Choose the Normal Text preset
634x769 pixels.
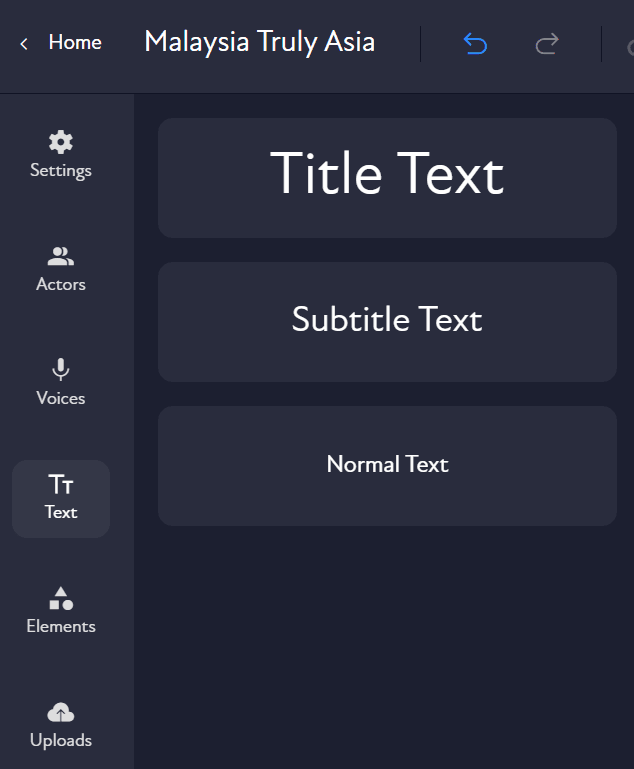coord(387,465)
